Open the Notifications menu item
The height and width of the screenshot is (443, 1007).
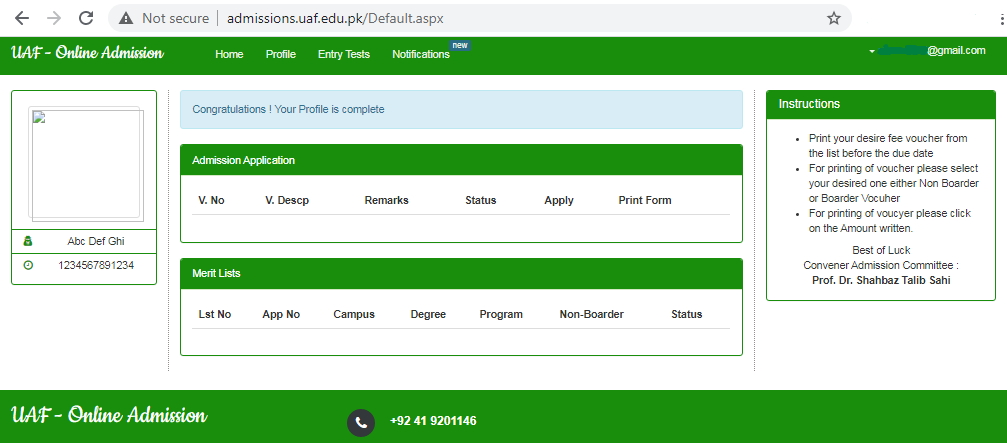tap(421, 55)
